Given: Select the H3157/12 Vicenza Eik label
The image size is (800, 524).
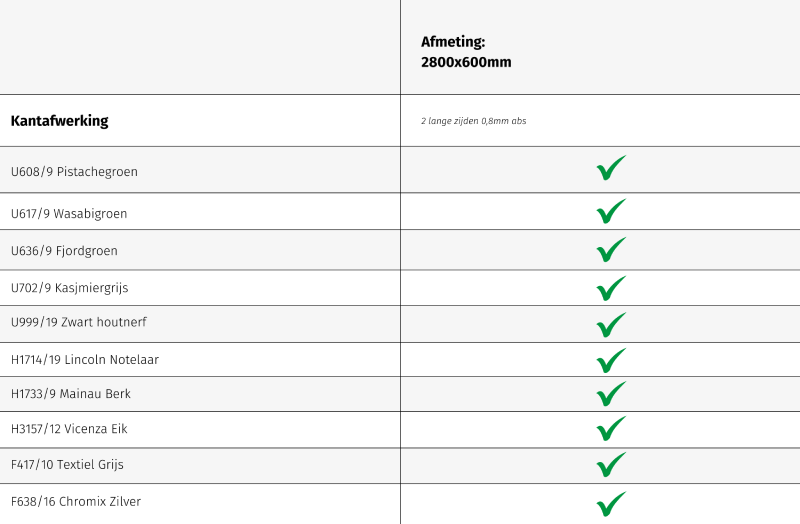Looking at the screenshot, I should point(69,429).
